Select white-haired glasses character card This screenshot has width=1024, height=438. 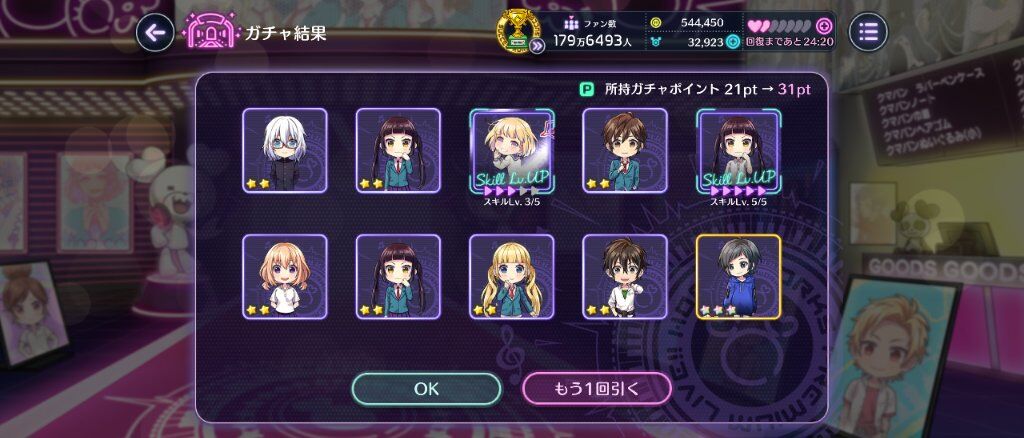285,150
